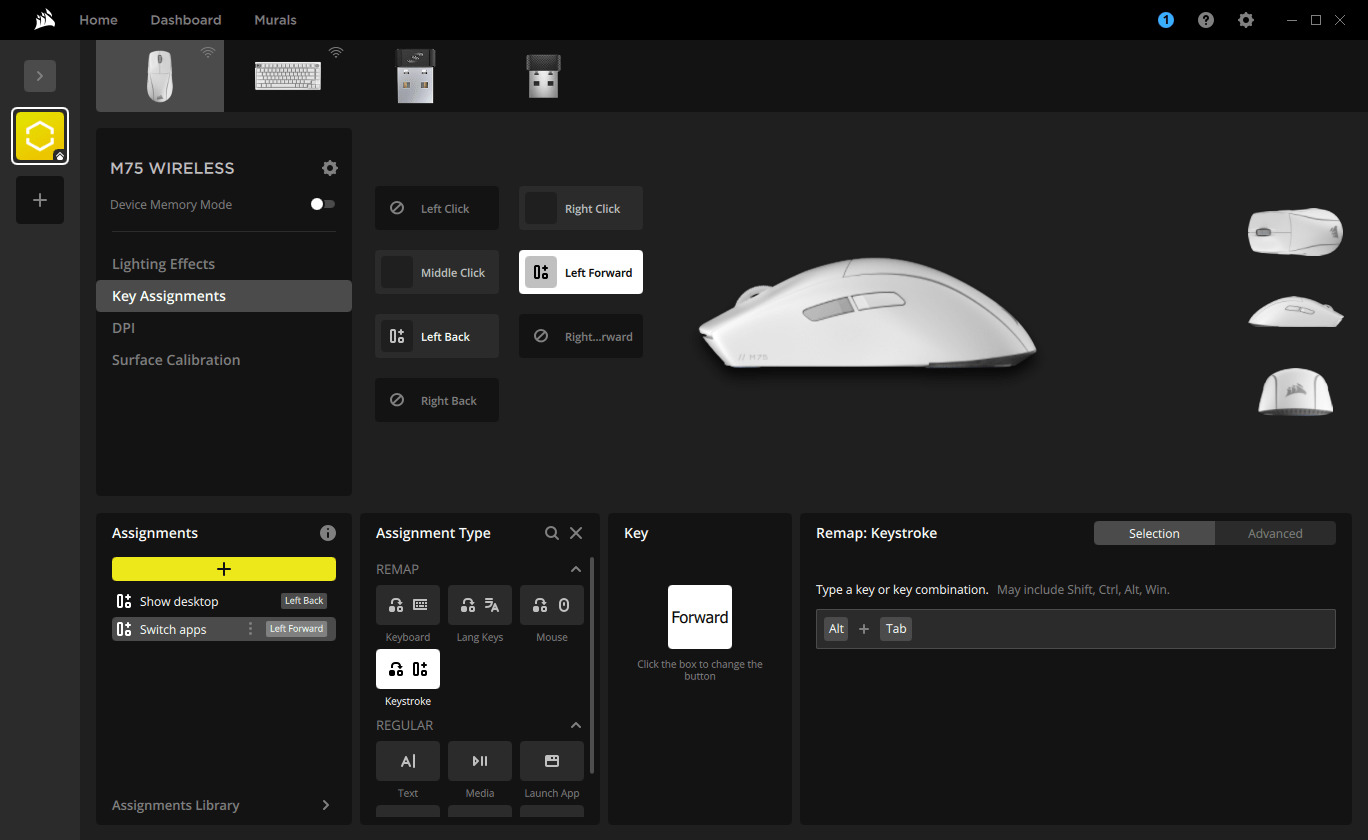
Task: Add new assignment with yellow plus bar
Action: (x=224, y=569)
